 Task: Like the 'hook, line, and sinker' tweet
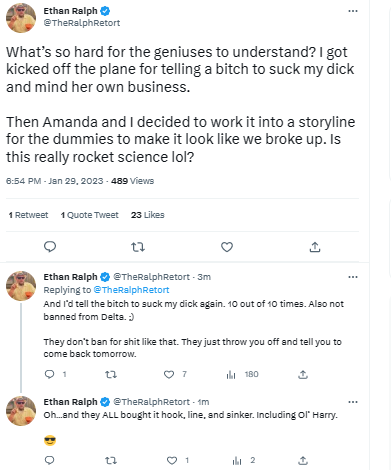172,461
